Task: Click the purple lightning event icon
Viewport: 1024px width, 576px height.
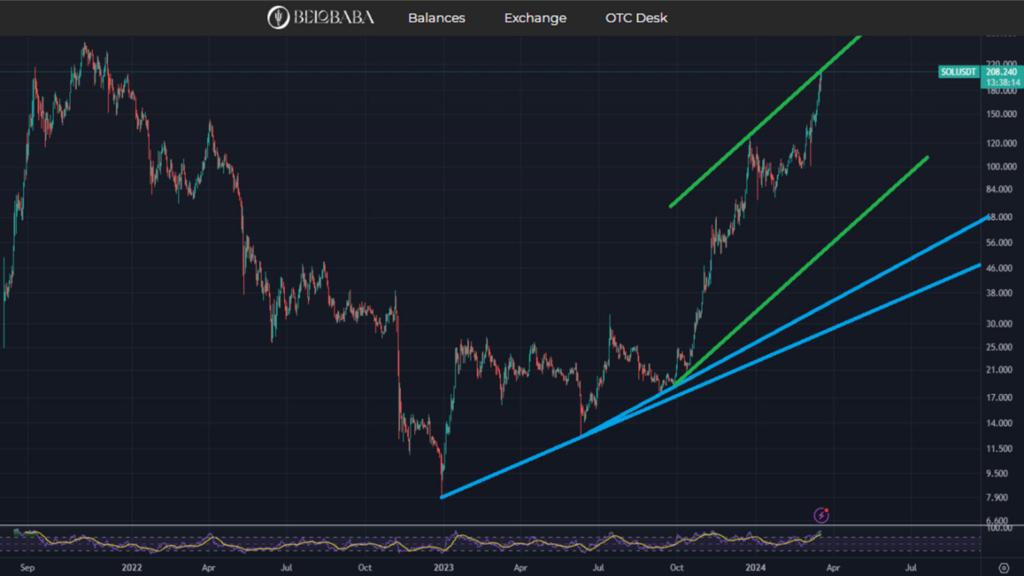Action: [x=822, y=515]
